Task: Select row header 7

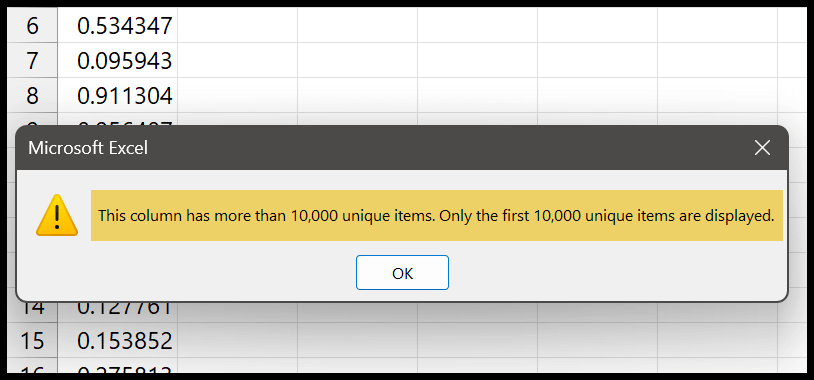Action: point(32,60)
